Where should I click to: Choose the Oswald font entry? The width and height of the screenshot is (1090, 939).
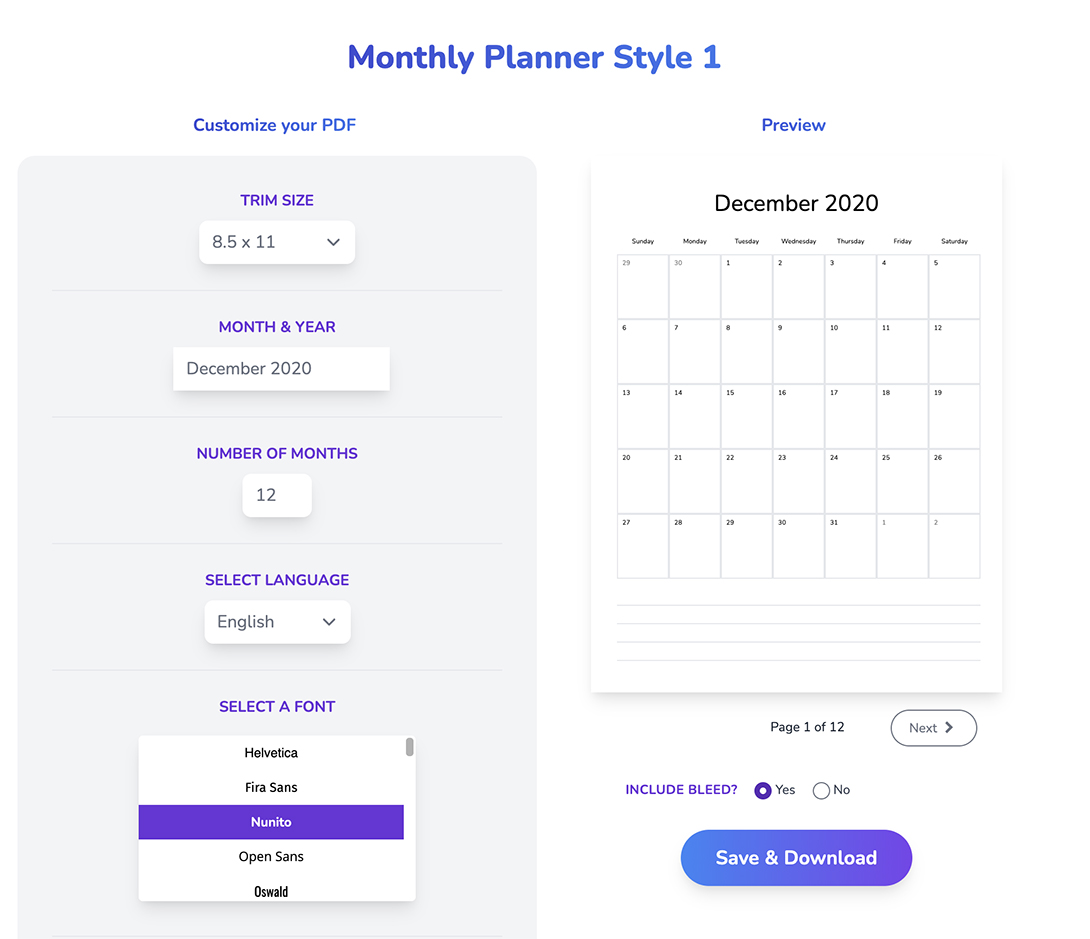[271, 891]
